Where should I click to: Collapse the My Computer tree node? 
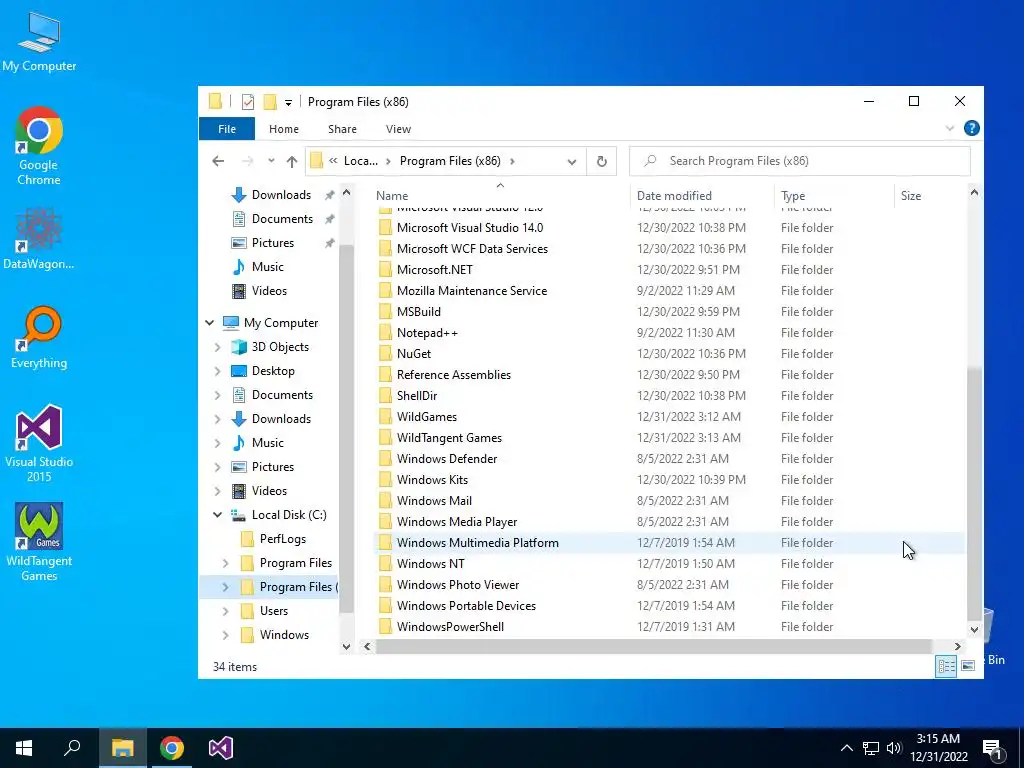210,323
